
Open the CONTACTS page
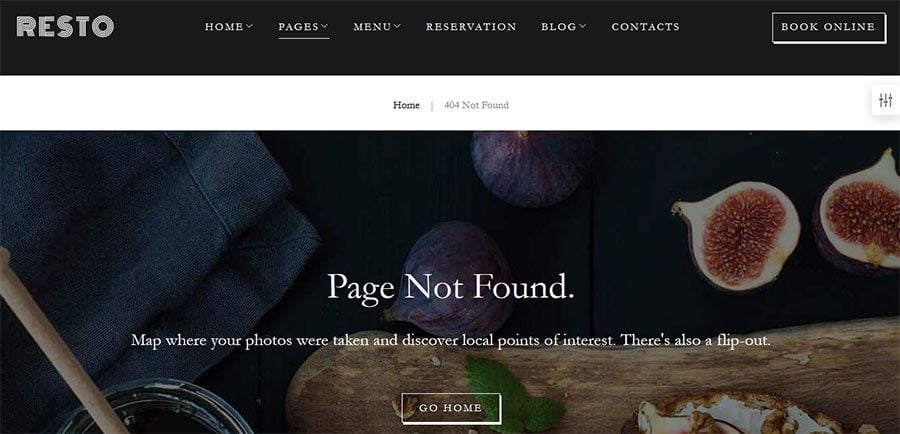click(645, 26)
